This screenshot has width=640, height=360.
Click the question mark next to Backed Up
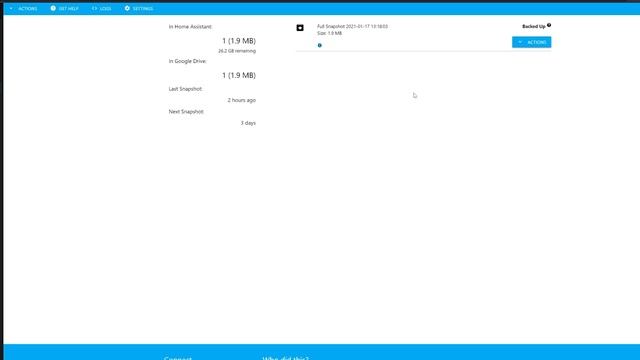(x=549, y=25)
